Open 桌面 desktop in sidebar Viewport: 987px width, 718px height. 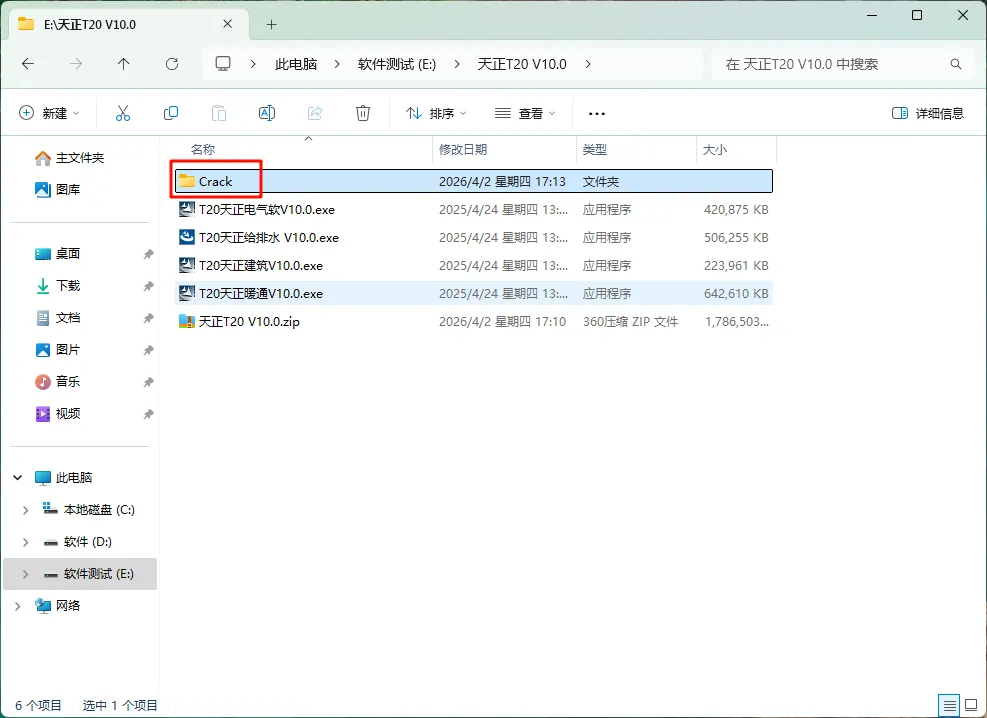58,254
